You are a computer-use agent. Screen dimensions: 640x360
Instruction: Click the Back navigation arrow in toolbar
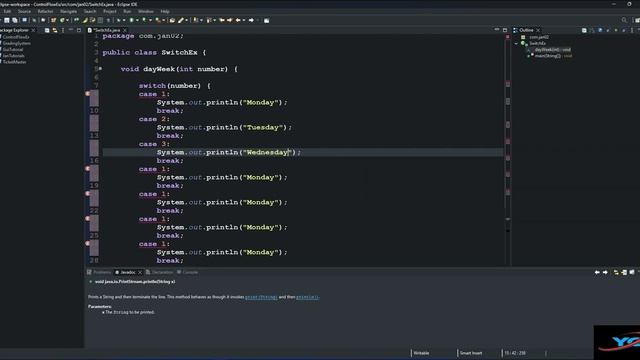coord(238,20)
